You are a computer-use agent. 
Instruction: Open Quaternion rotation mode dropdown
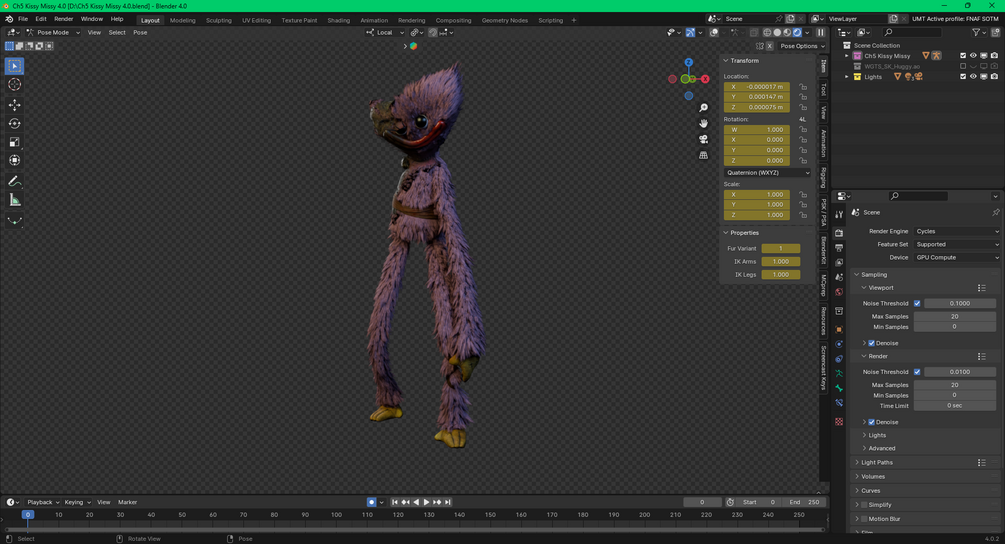[x=767, y=173]
